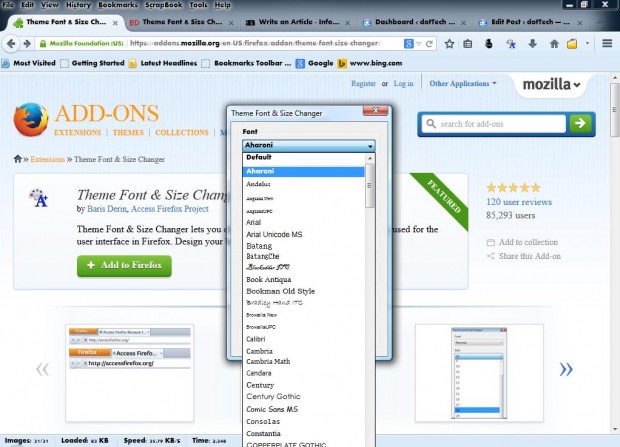Select Comic Sans MS in font list
This screenshot has width=620, height=447.
click(x=303, y=409)
